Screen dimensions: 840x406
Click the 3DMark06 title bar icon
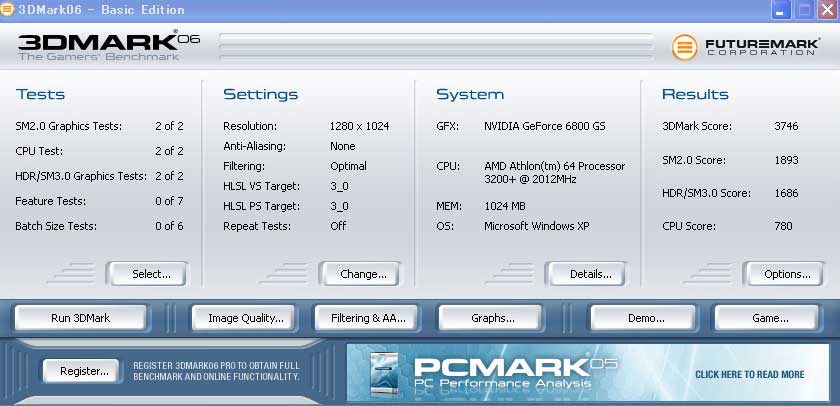coord(6,10)
